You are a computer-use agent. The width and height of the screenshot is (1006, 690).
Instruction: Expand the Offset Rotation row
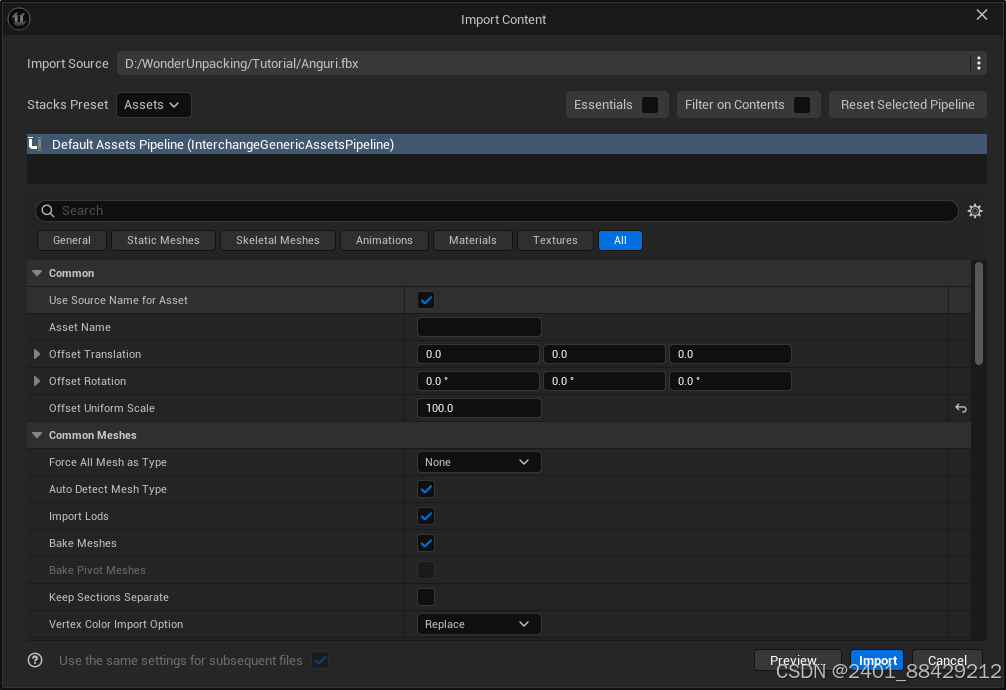pyautogui.click(x=37, y=381)
